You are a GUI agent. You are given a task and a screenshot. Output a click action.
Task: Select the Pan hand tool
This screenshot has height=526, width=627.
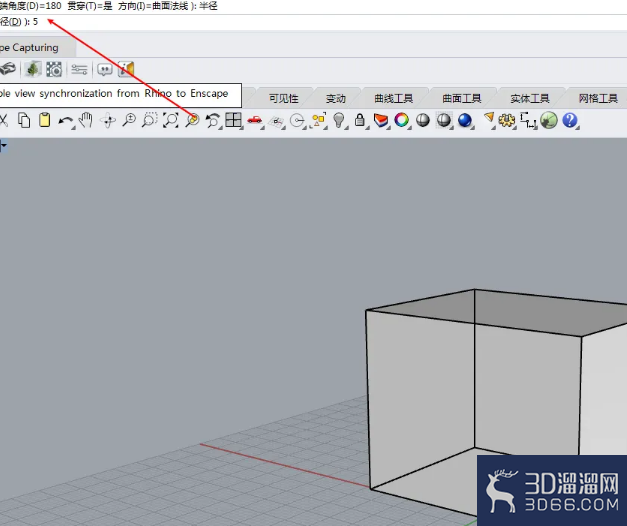86,120
